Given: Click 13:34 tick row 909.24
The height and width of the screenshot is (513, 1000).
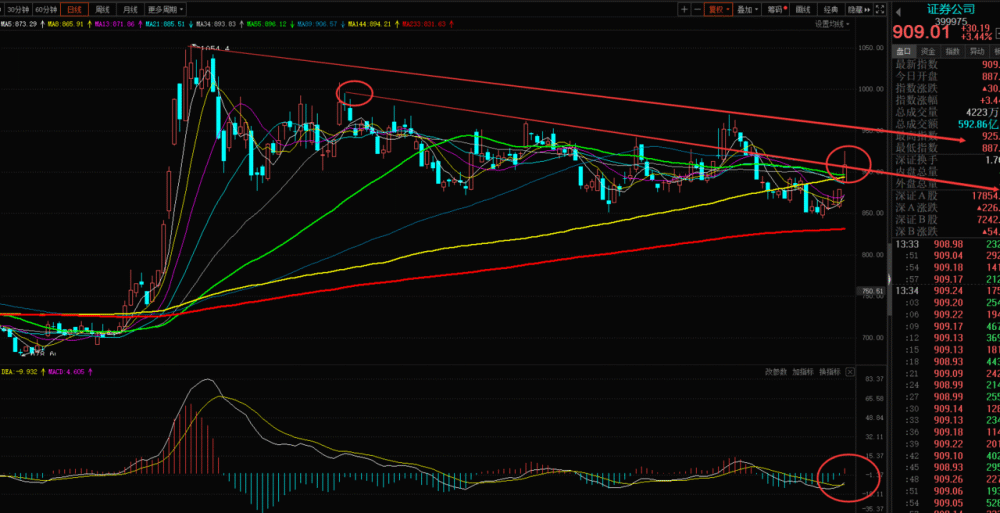Looking at the screenshot, I should (x=946, y=291).
